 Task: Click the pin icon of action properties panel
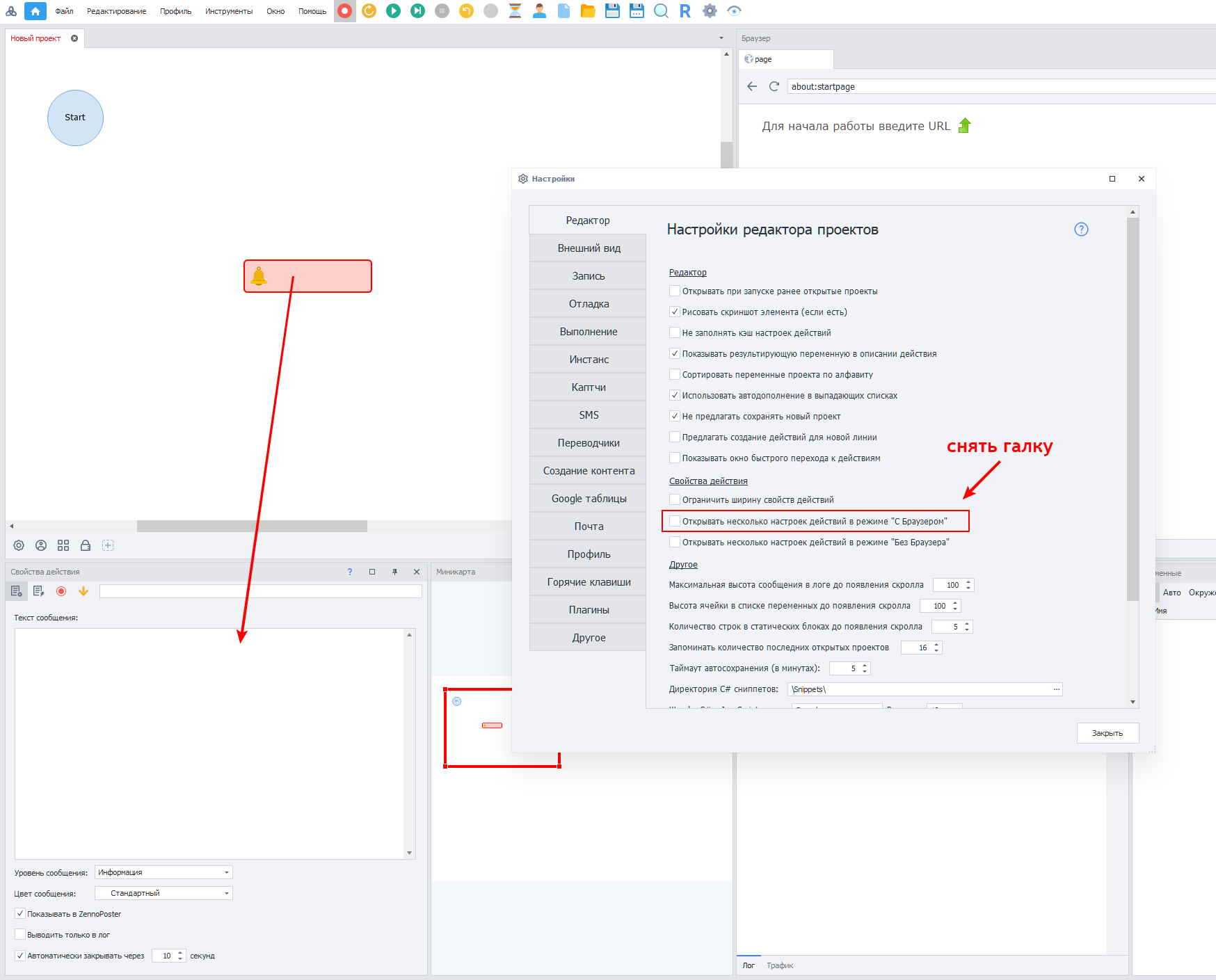(x=394, y=572)
